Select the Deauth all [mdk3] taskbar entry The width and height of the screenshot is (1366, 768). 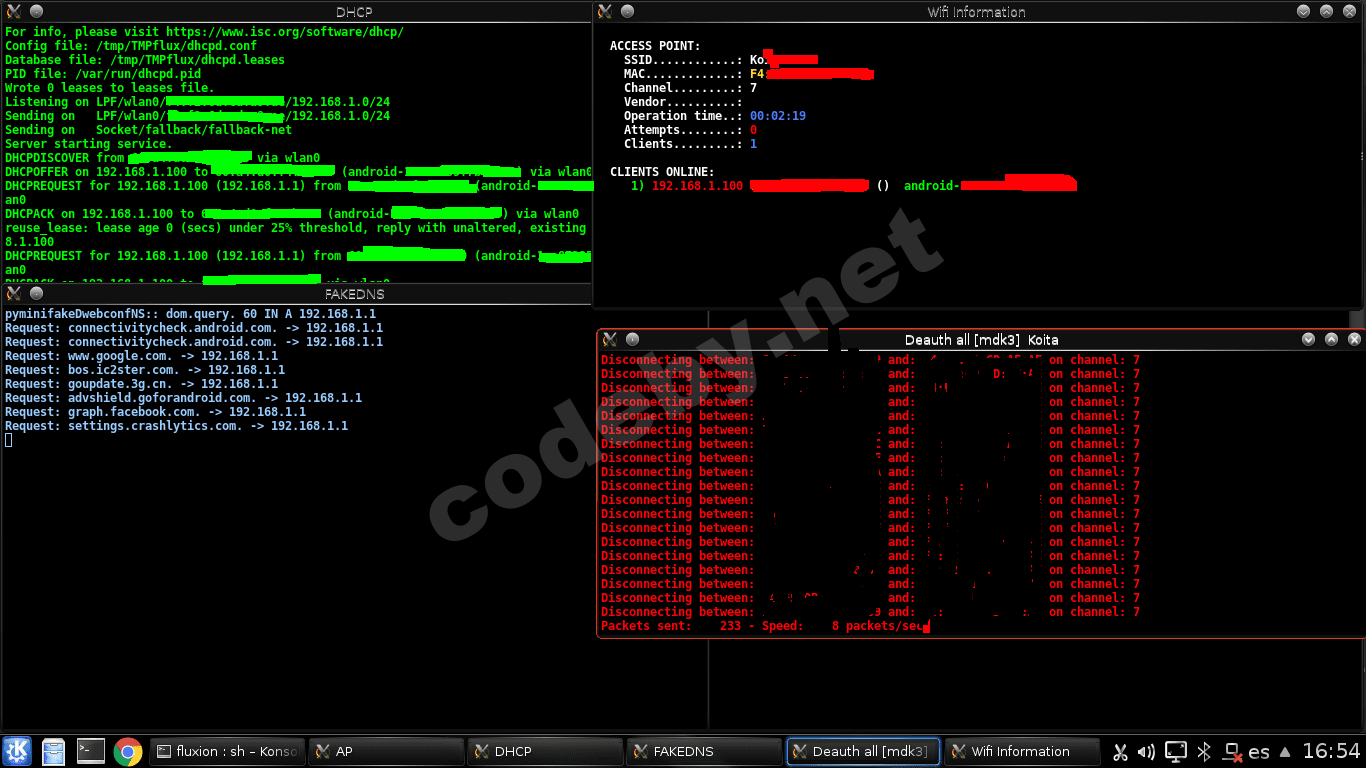(x=863, y=751)
